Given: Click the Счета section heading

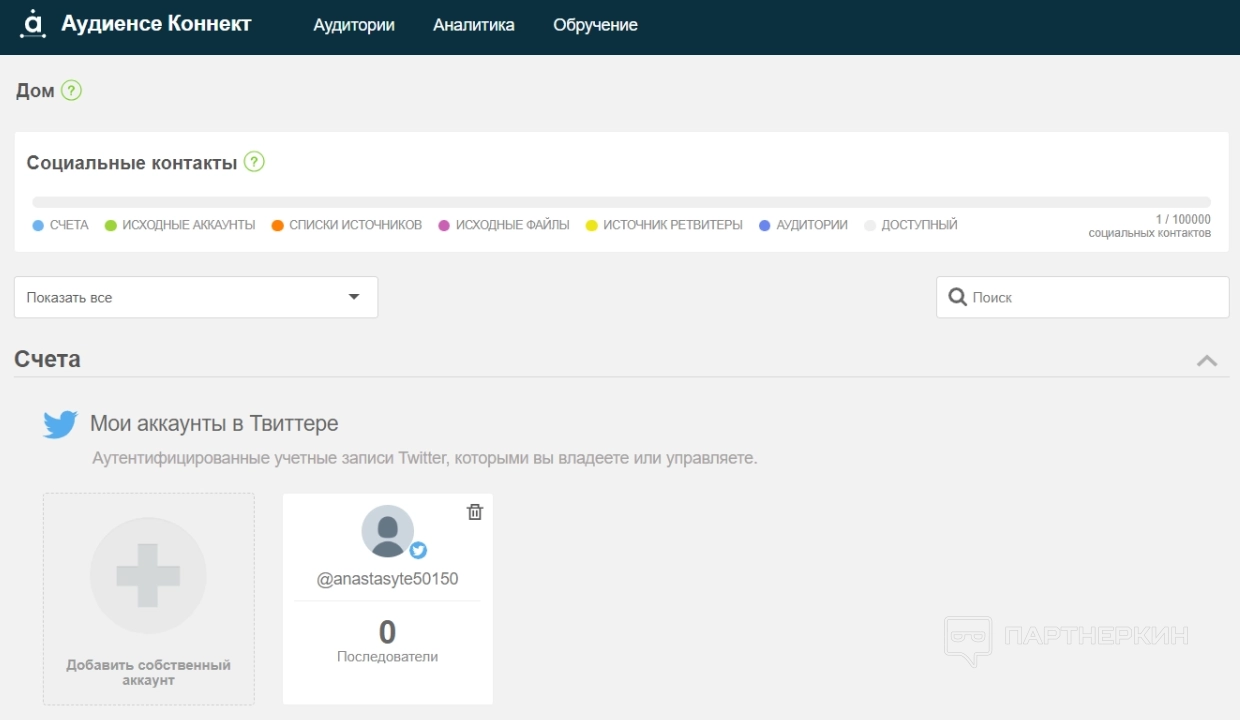Looking at the screenshot, I should pos(47,359).
